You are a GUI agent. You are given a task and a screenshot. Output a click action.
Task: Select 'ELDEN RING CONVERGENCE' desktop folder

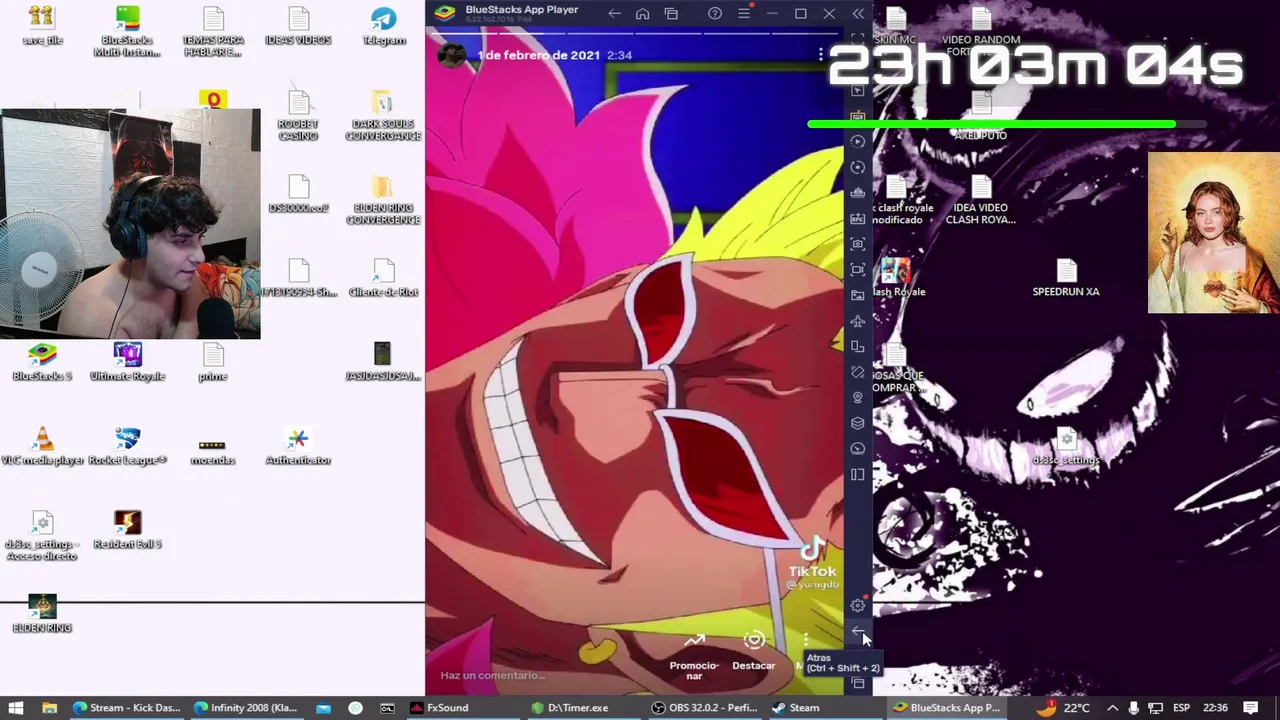click(x=383, y=199)
